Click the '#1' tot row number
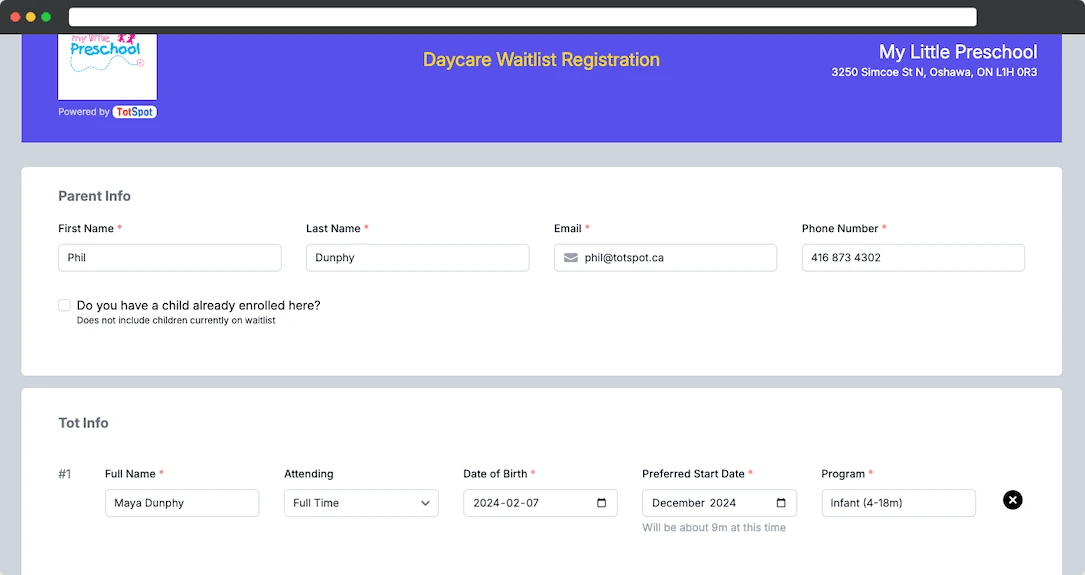The width and height of the screenshot is (1085, 575). tap(64, 474)
